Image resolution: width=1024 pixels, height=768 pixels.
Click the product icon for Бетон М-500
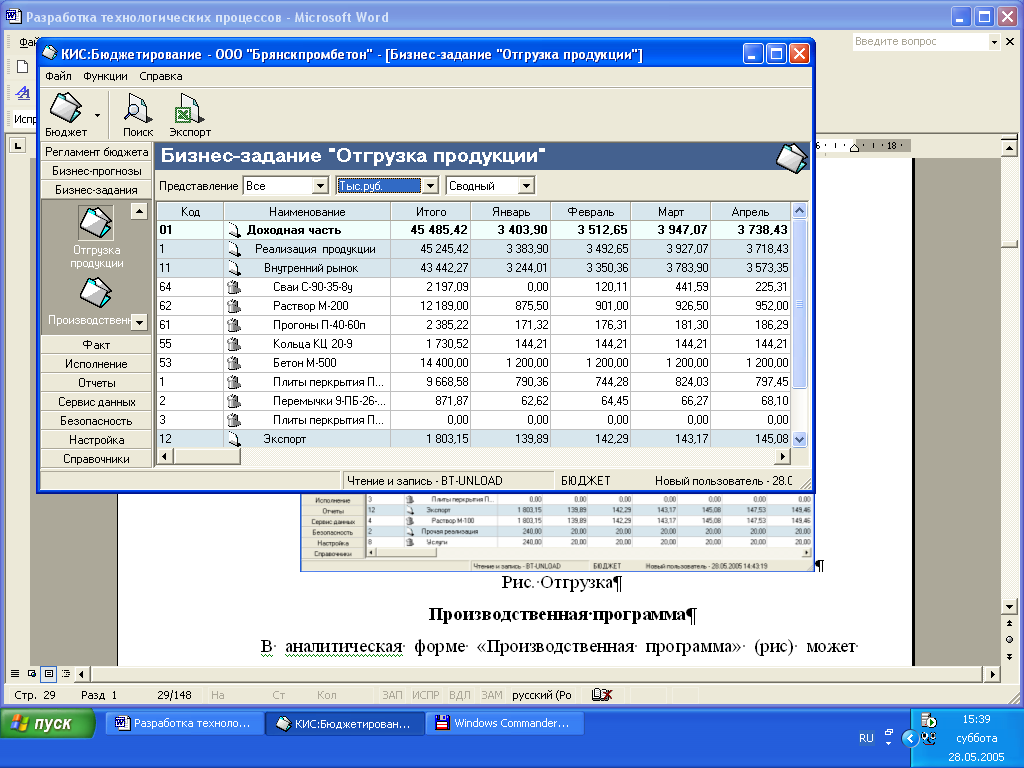coord(234,363)
